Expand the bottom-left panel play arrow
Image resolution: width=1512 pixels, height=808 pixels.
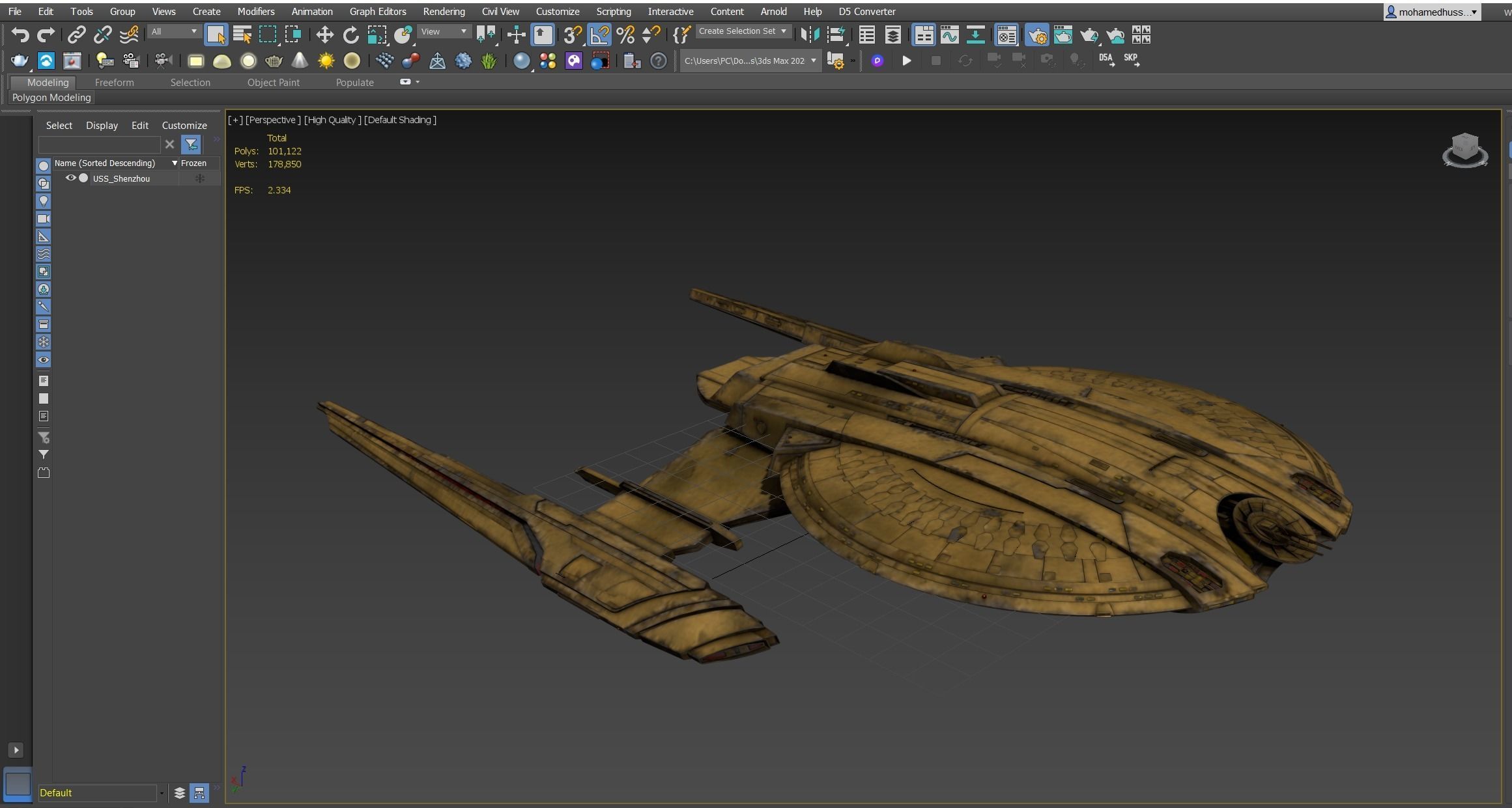coord(16,750)
